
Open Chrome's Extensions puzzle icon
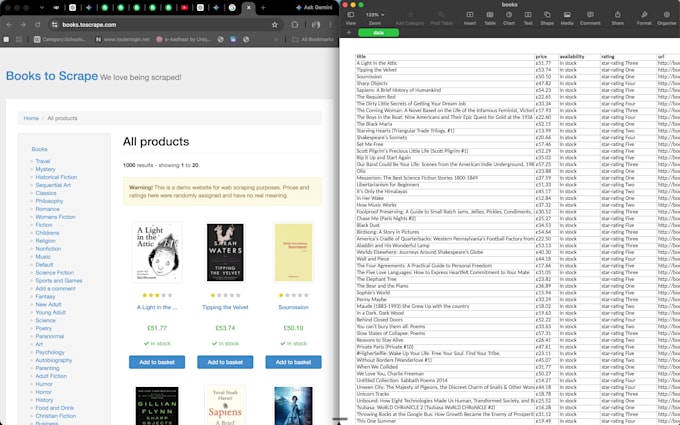click(x=295, y=25)
